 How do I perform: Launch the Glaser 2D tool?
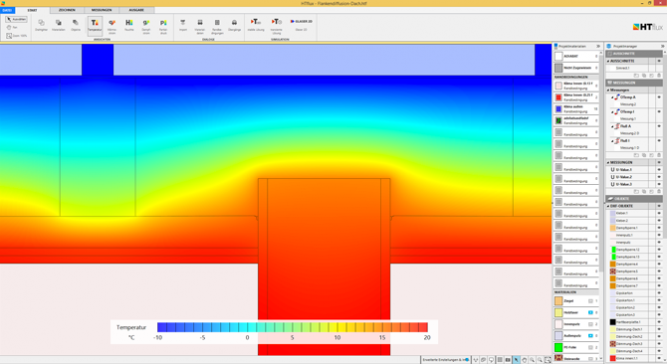coord(301,26)
